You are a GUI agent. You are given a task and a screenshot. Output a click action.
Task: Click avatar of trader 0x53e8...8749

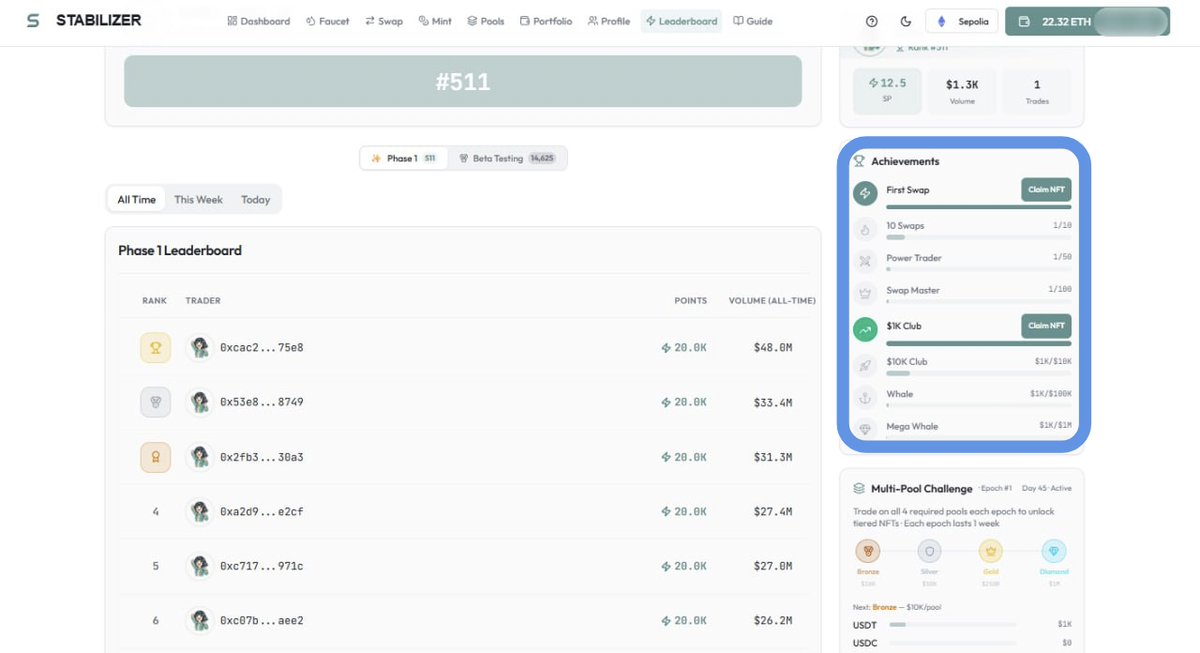[x=200, y=402]
